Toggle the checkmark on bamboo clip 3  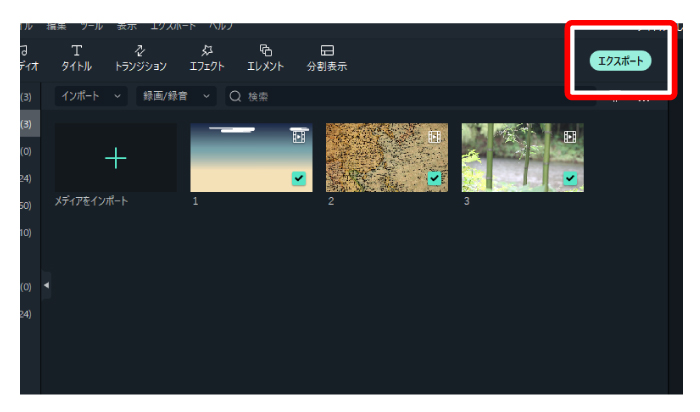coord(570,178)
